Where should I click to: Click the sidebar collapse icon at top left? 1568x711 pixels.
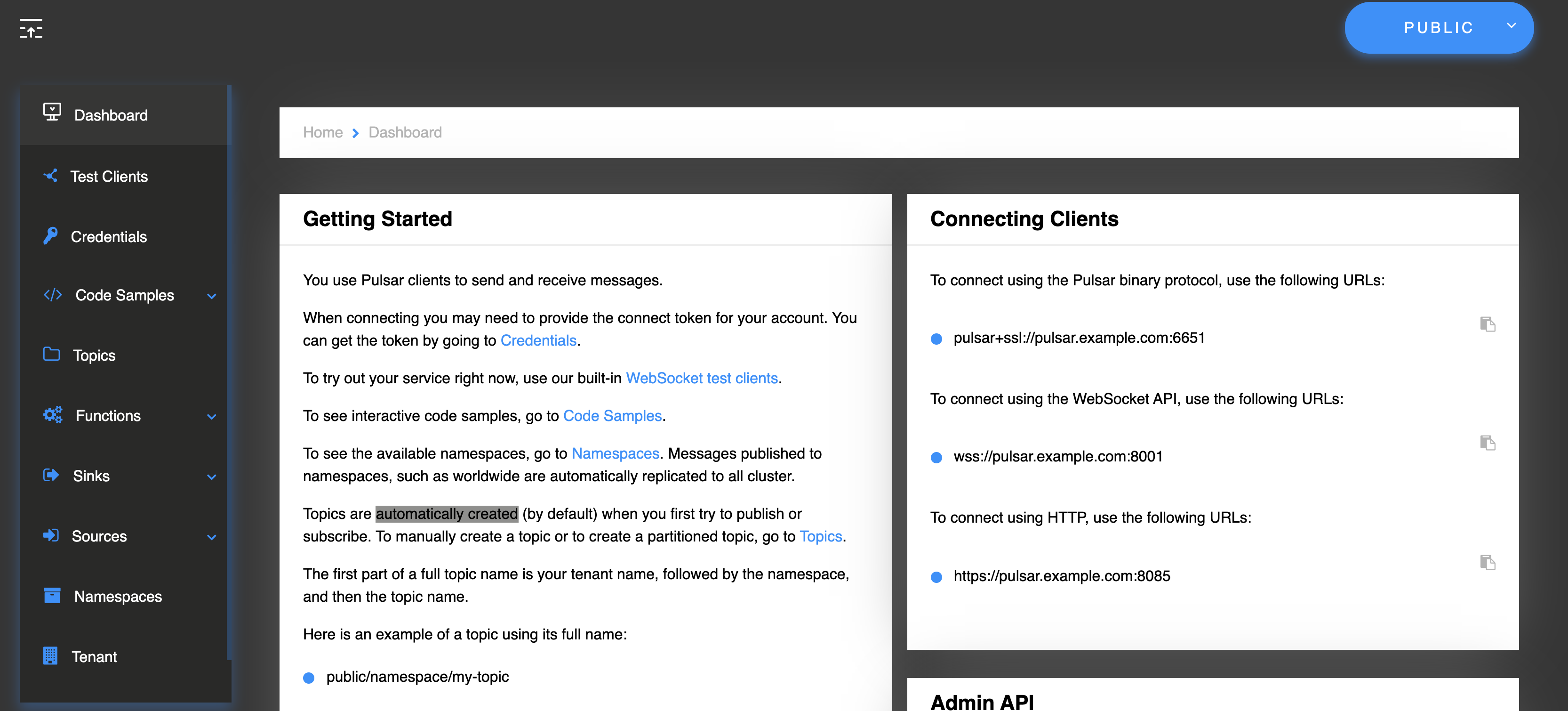pyautogui.click(x=31, y=29)
